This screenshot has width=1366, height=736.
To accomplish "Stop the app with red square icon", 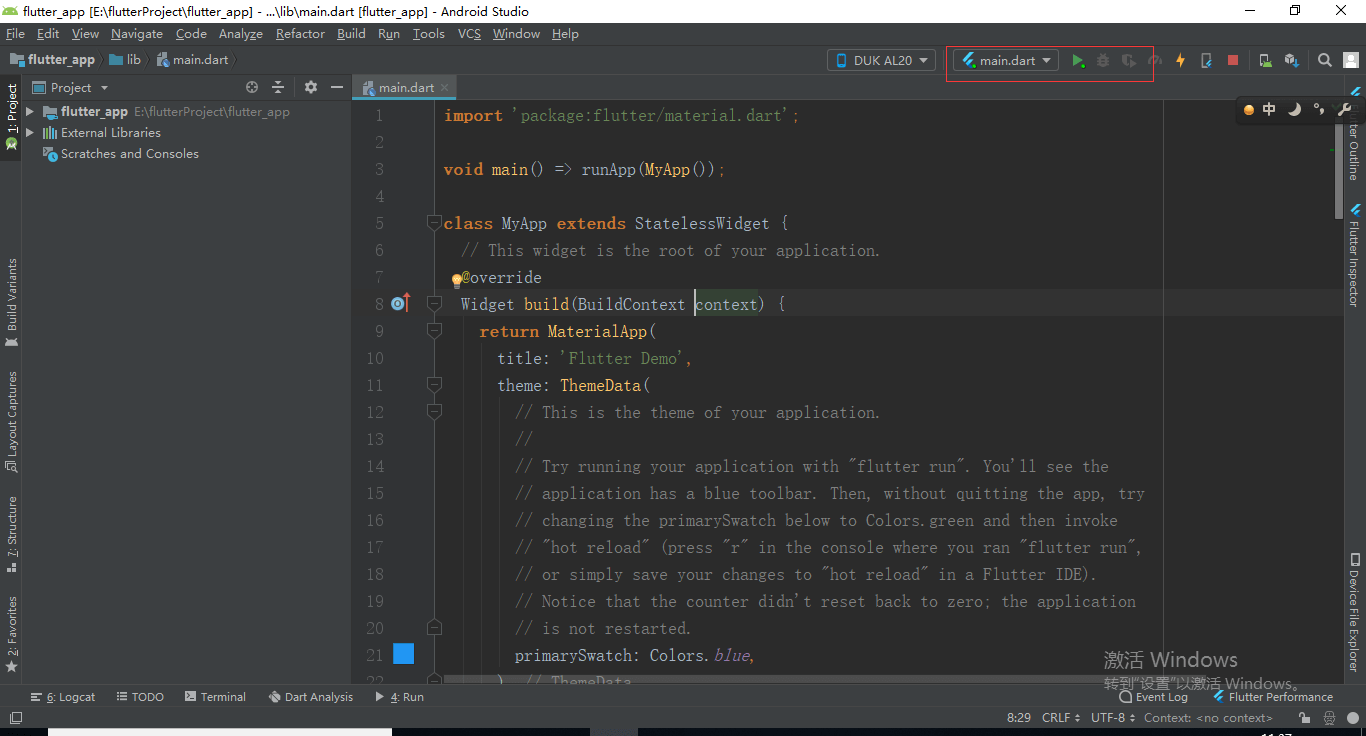I will [x=1233, y=60].
